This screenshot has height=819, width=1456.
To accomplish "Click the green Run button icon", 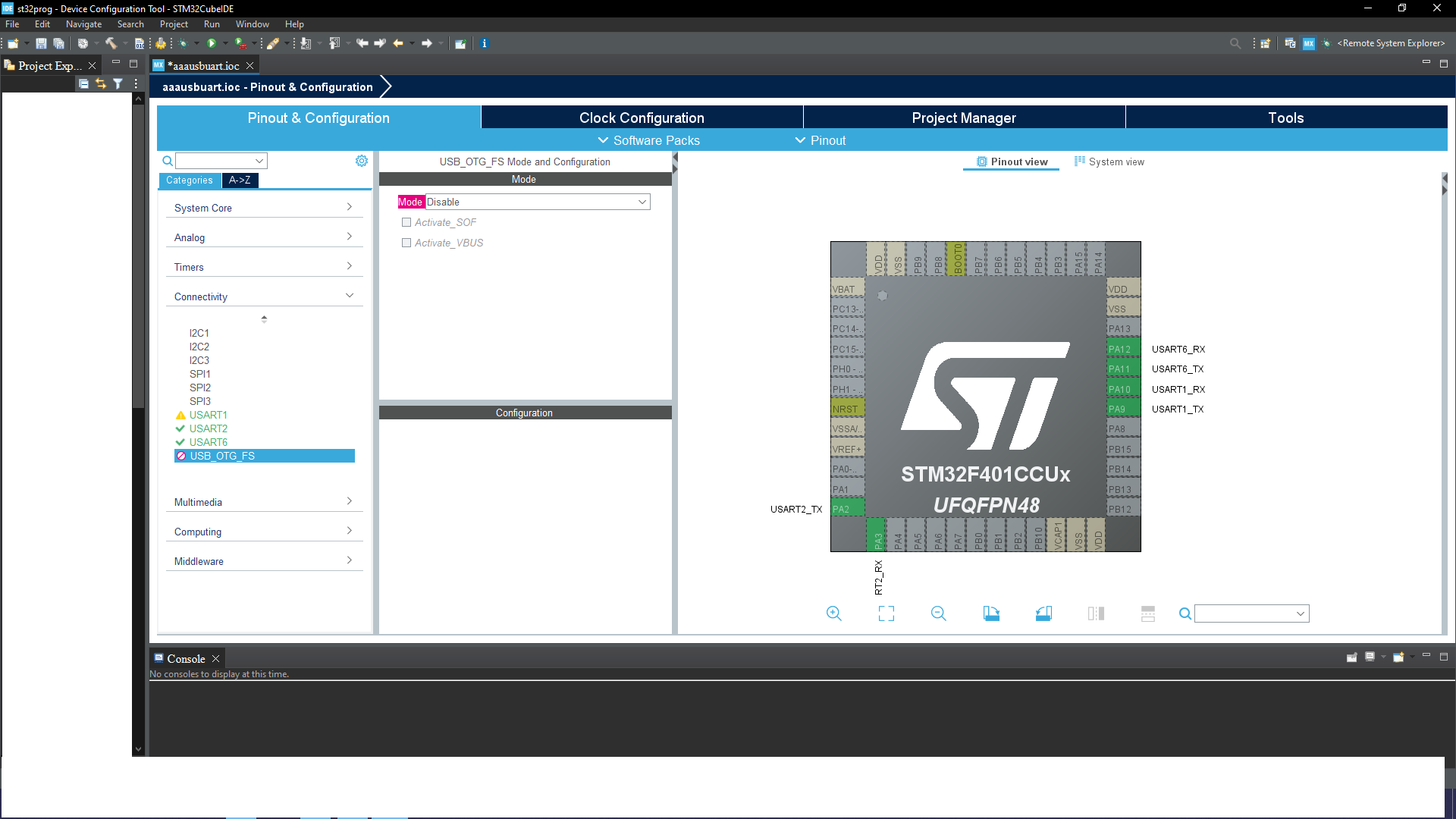I will coord(212,43).
